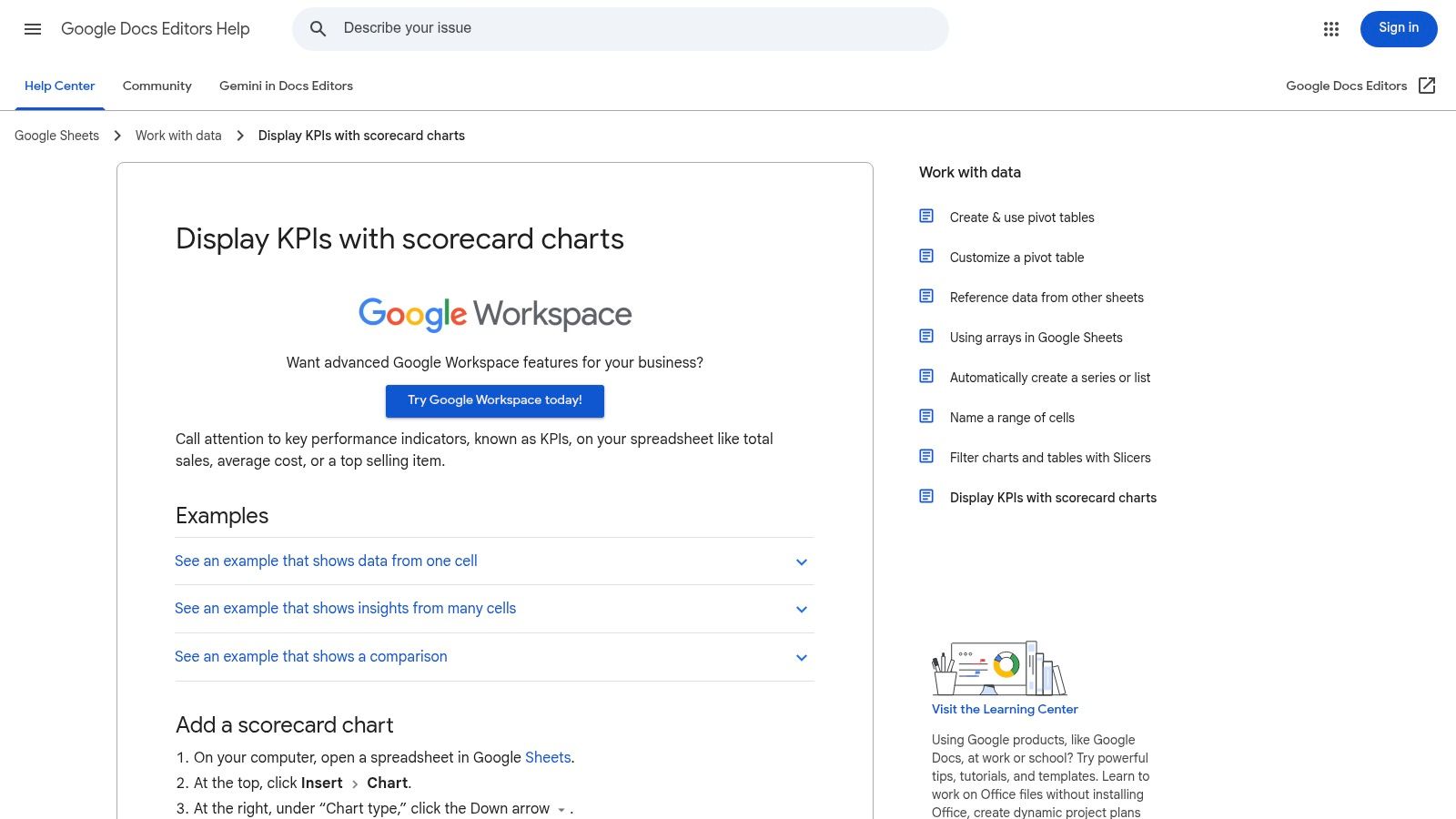Open the Google apps grid
This screenshot has width=1456, height=819.
(x=1331, y=29)
